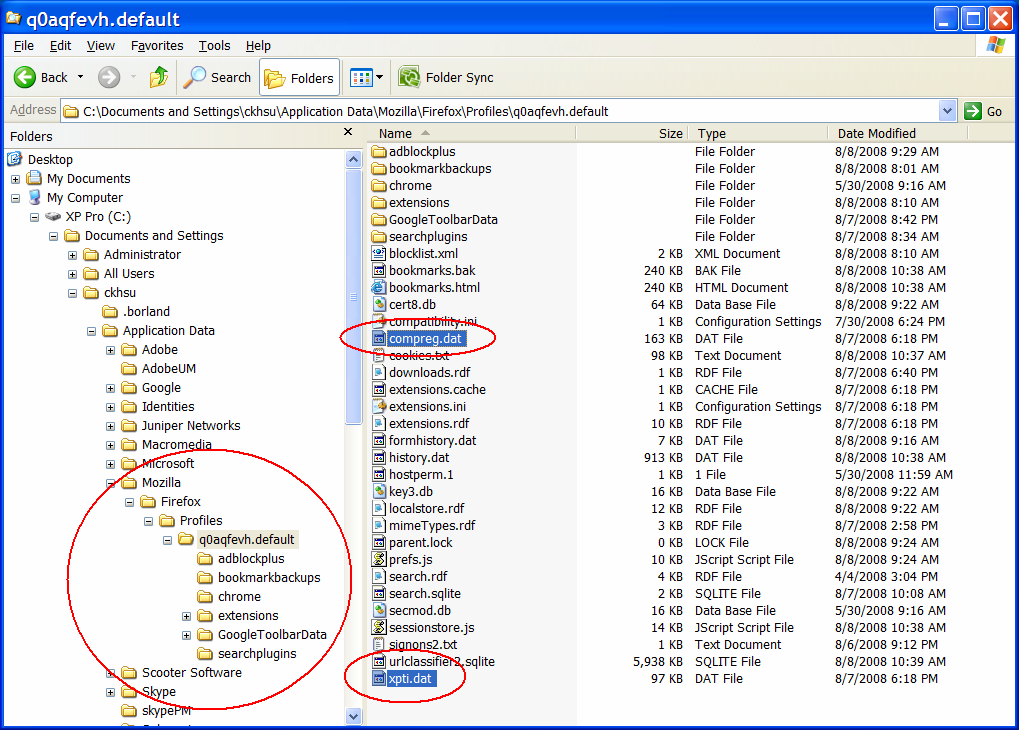The height and width of the screenshot is (730, 1019).
Task: Sort by Size column header
Action: pyautogui.click(x=632, y=133)
